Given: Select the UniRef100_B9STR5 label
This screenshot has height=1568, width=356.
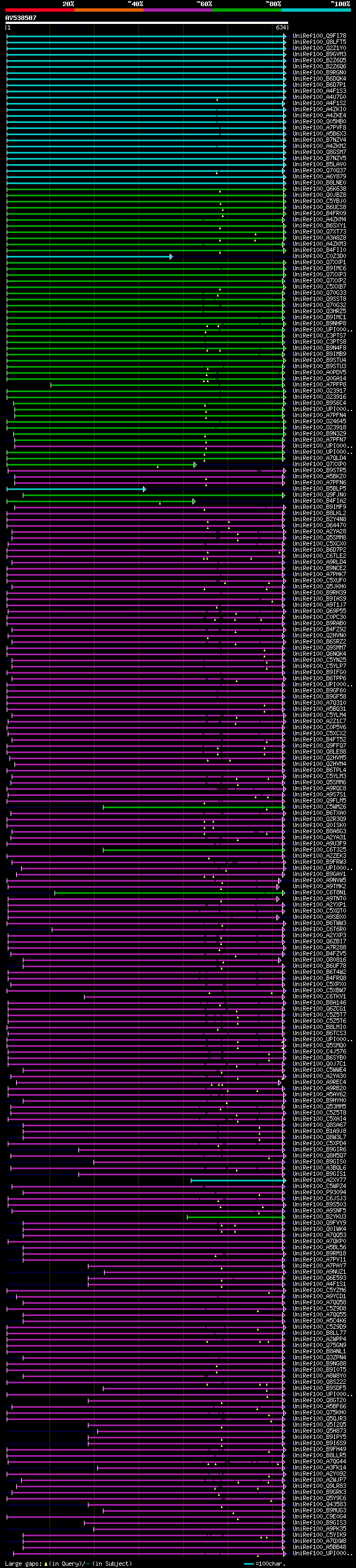Looking at the screenshot, I should [319, 470].
